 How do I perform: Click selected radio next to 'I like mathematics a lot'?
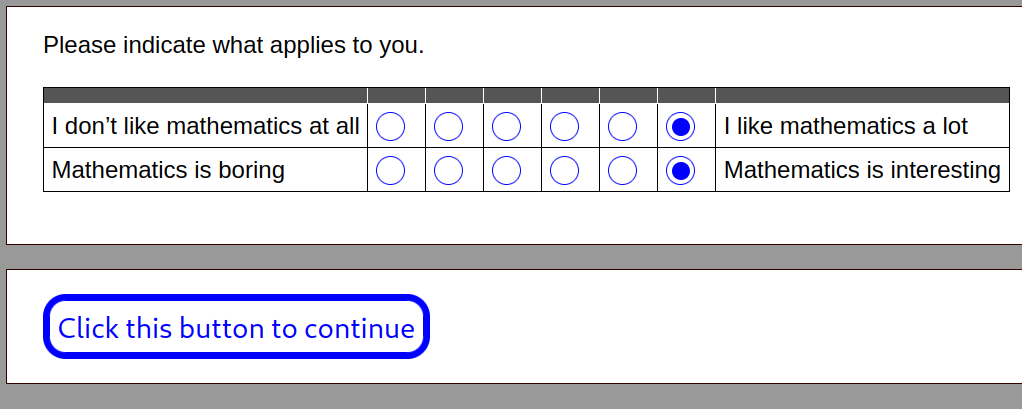[x=680, y=126]
